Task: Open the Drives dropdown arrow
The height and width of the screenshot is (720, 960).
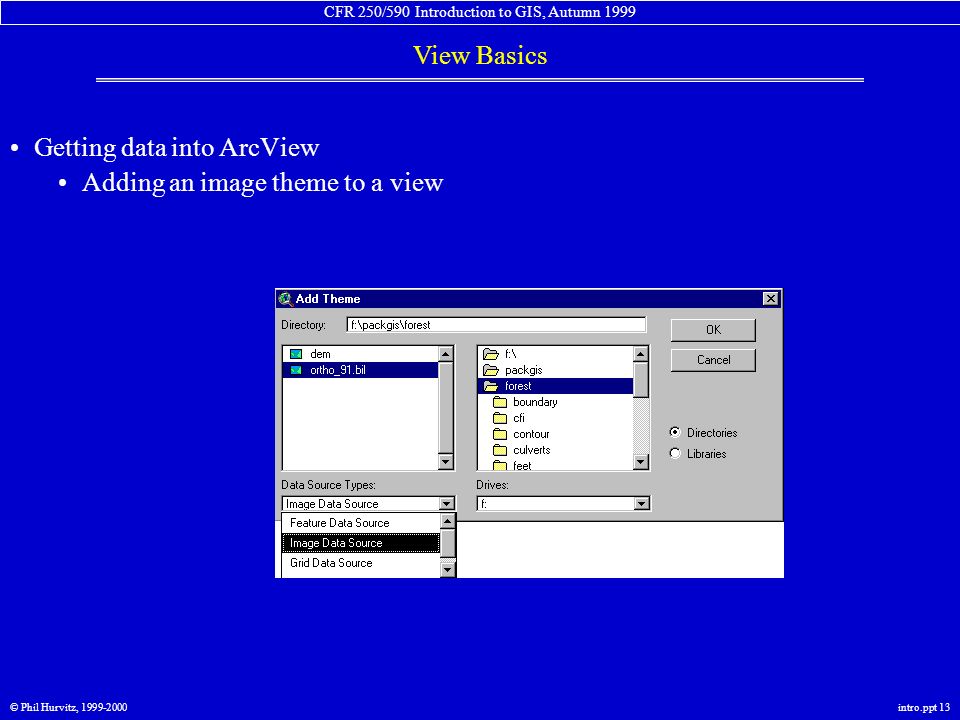Action: point(642,503)
